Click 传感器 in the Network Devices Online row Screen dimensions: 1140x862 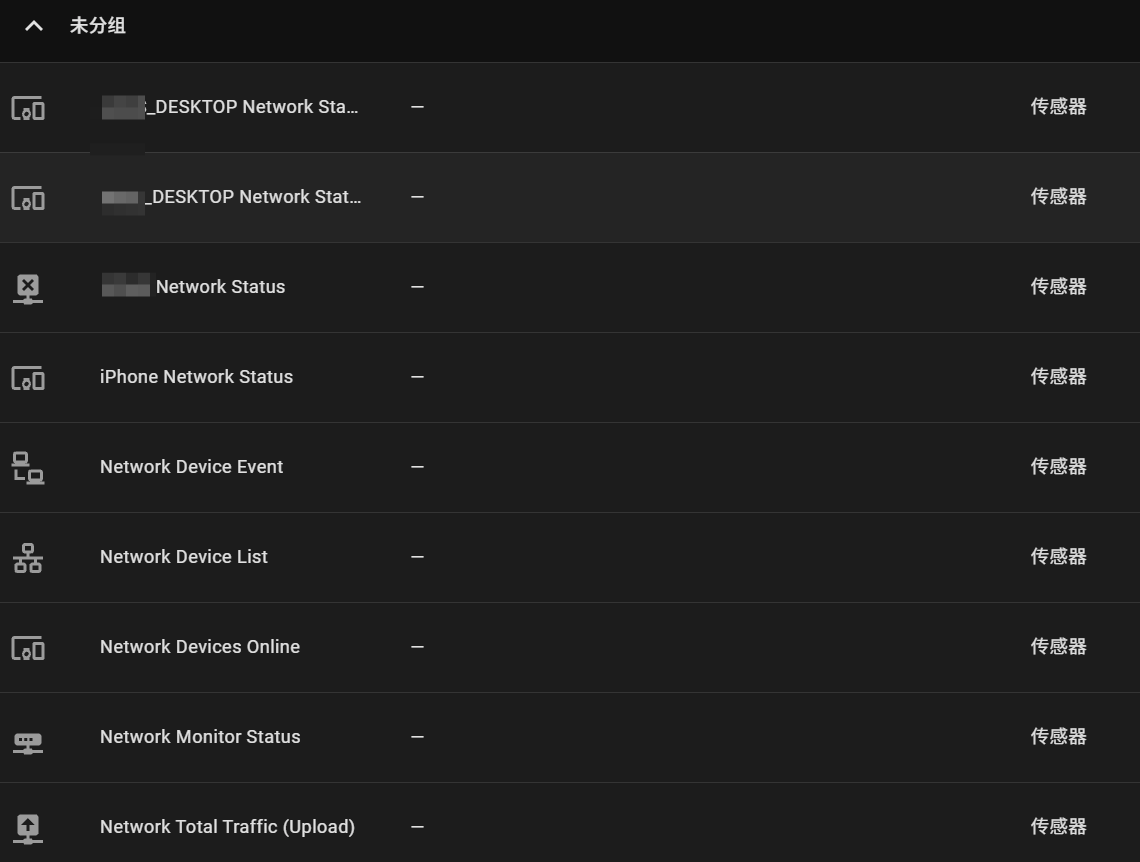(1059, 647)
